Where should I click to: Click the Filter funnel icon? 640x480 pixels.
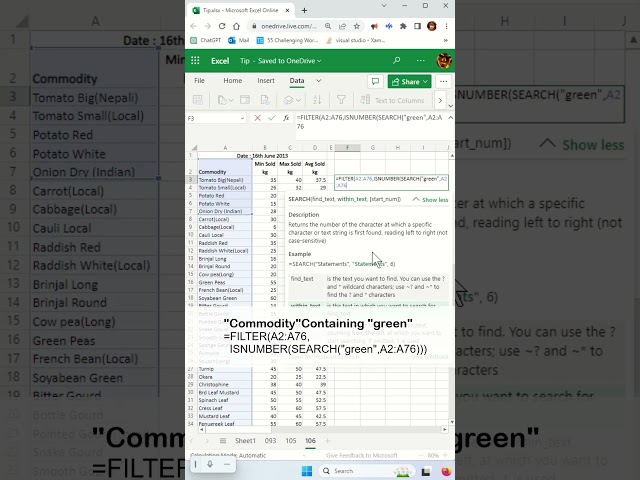[x=341, y=100]
